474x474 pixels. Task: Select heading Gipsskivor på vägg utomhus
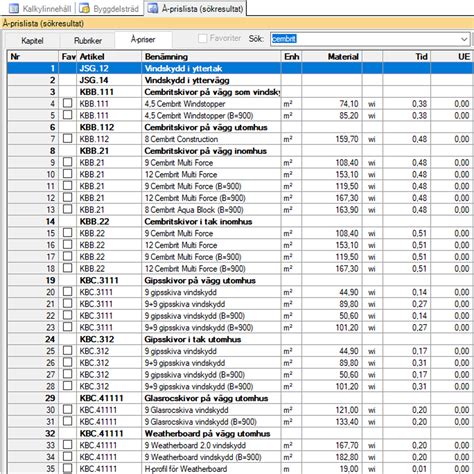(x=200, y=281)
